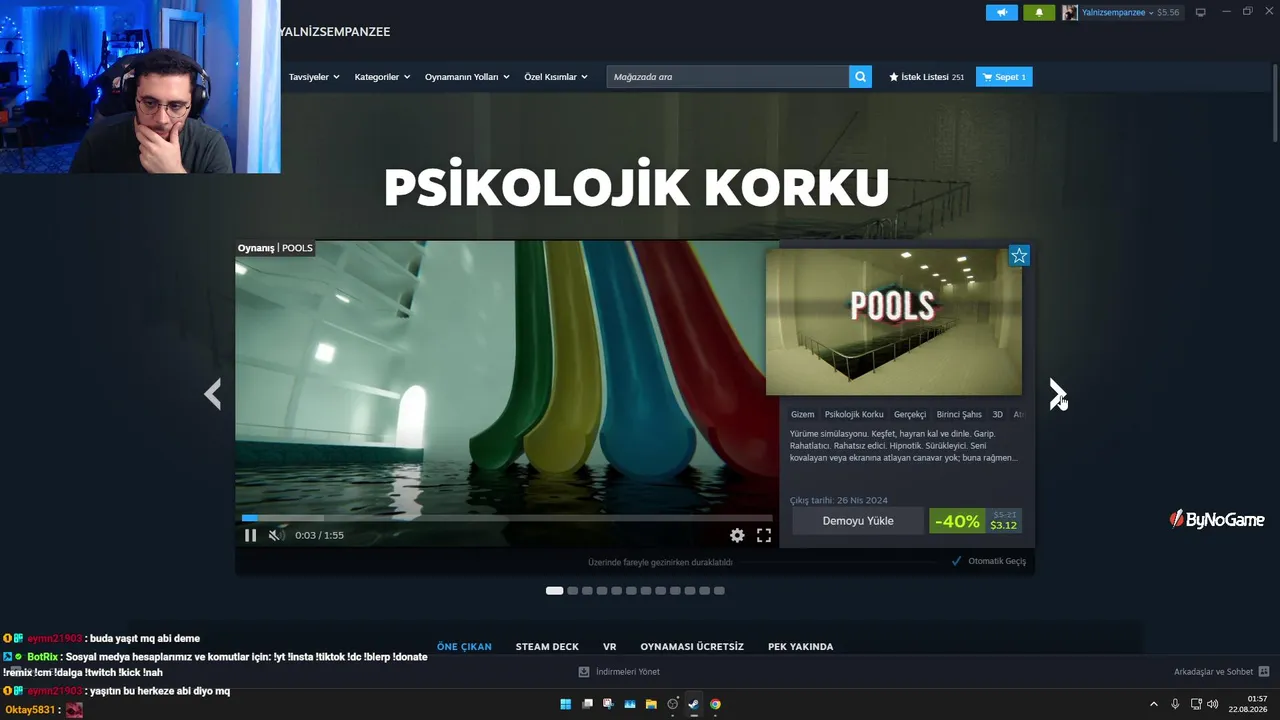The image size is (1280, 720).
Task: Open İndirmeleri Yönet downloads link
Action: pos(627,672)
